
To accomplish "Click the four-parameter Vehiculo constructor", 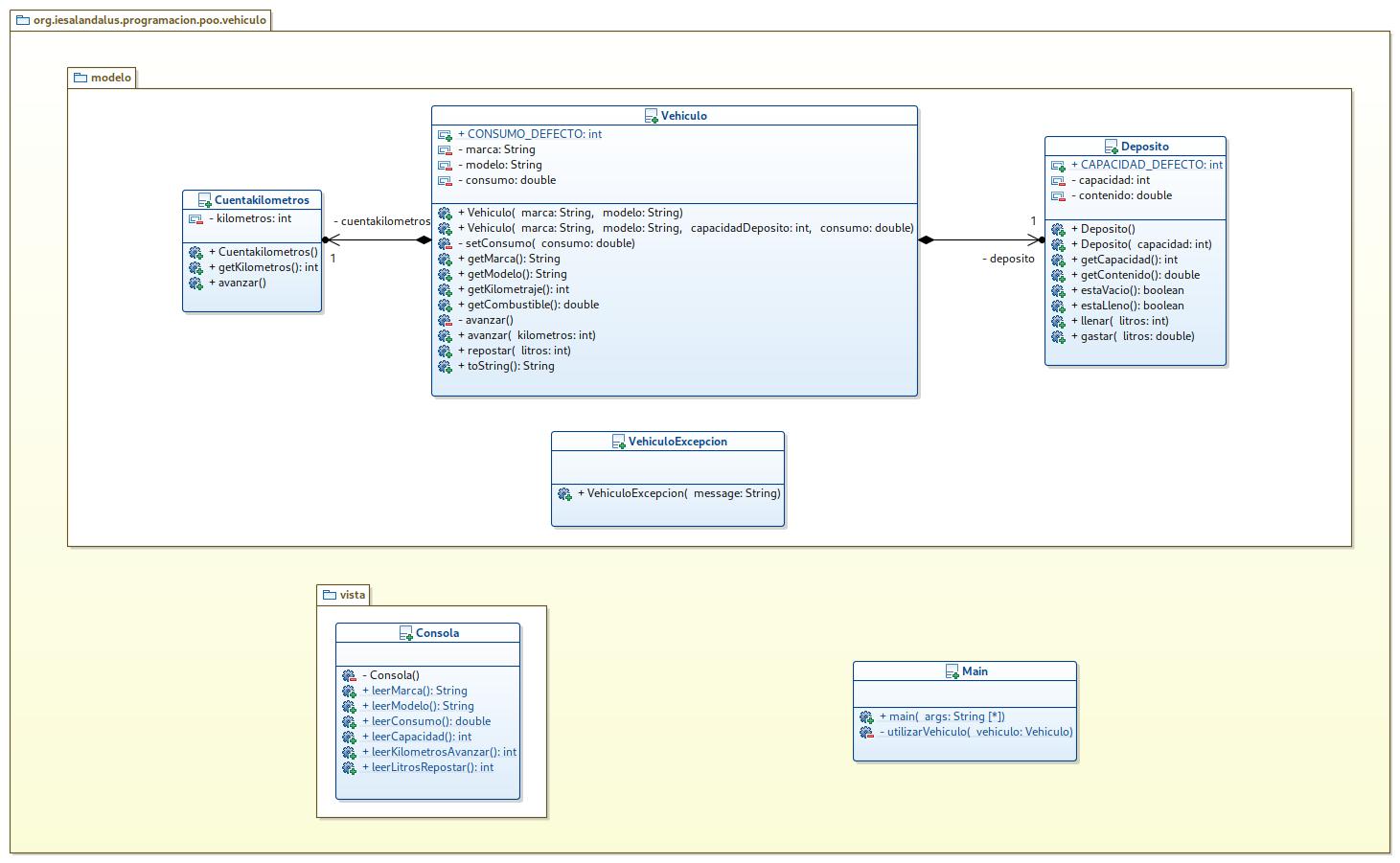I will (686, 228).
